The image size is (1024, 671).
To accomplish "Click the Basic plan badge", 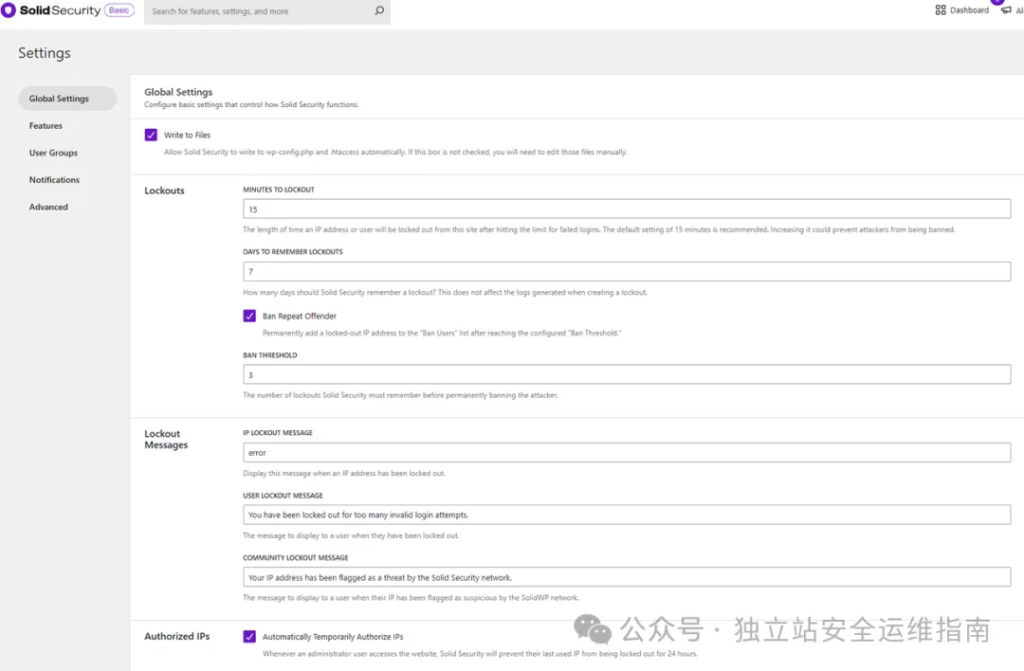I will pos(119,10).
